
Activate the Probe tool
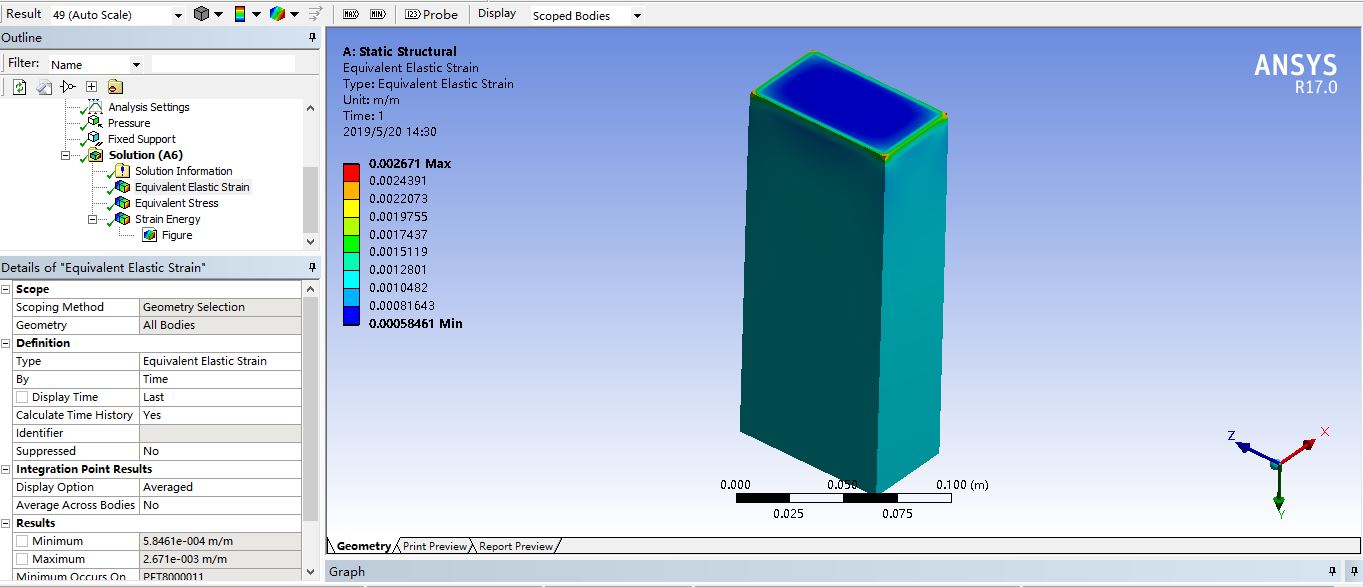tap(431, 14)
